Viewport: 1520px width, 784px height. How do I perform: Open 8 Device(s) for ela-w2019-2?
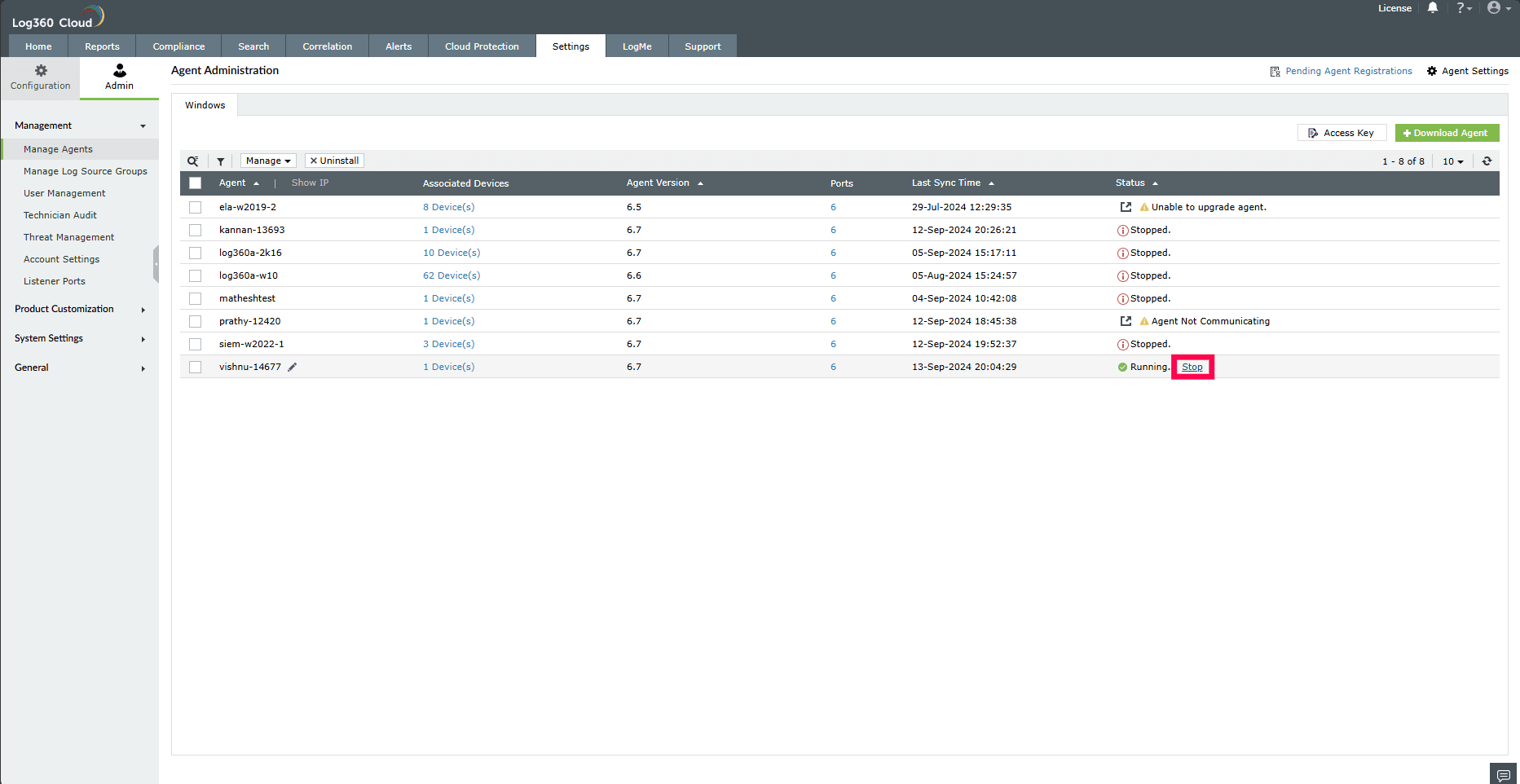448,207
